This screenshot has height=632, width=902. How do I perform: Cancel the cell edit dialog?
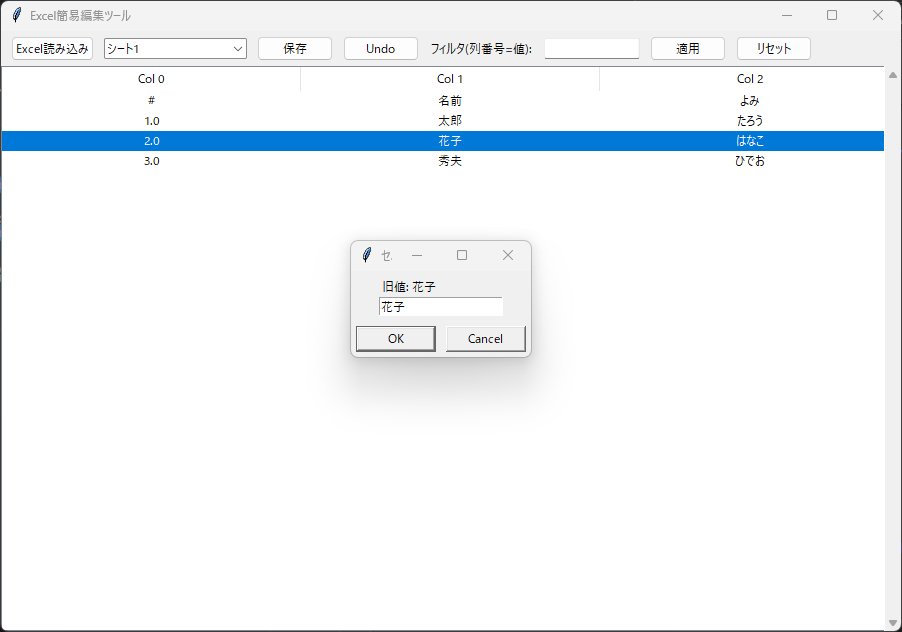(x=485, y=339)
